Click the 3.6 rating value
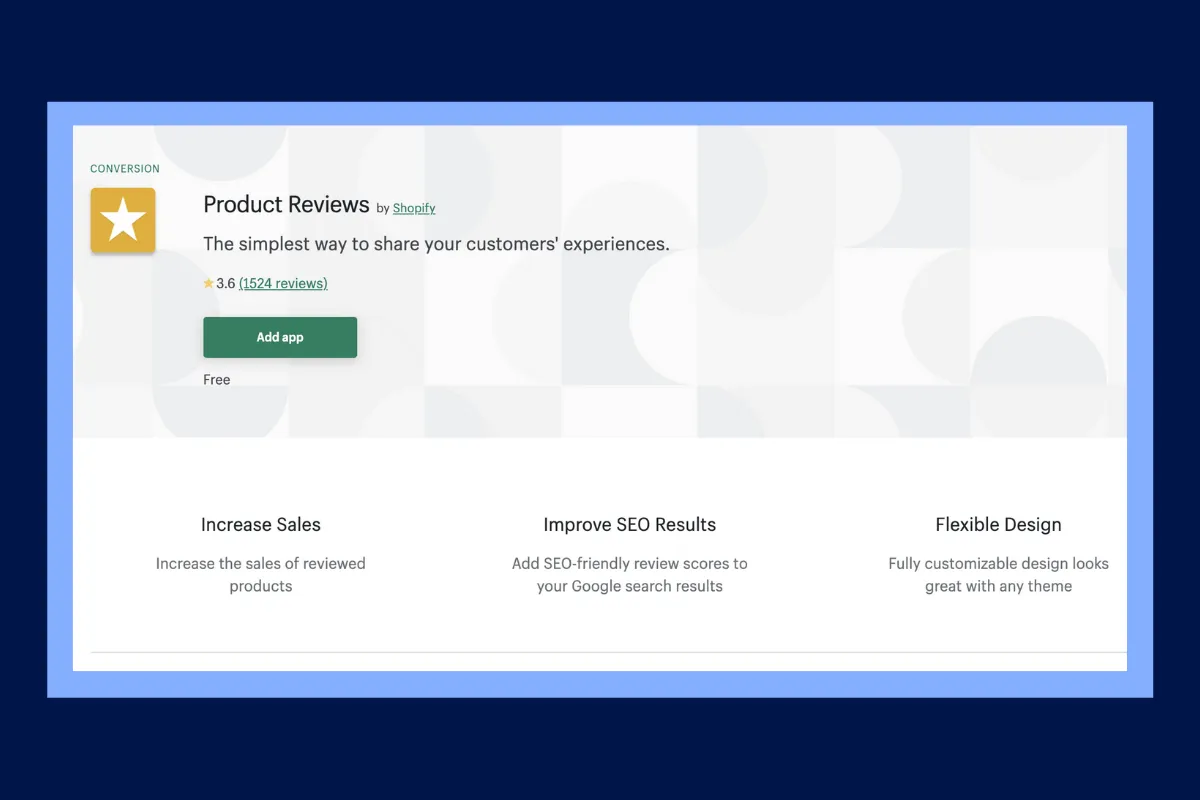 tap(226, 284)
